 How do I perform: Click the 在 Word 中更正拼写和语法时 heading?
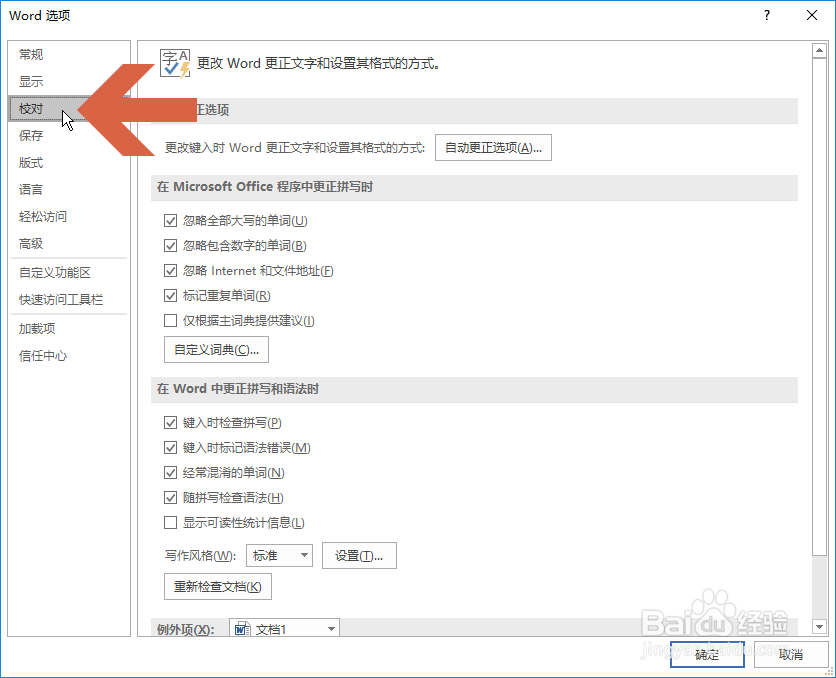pos(238,389)
